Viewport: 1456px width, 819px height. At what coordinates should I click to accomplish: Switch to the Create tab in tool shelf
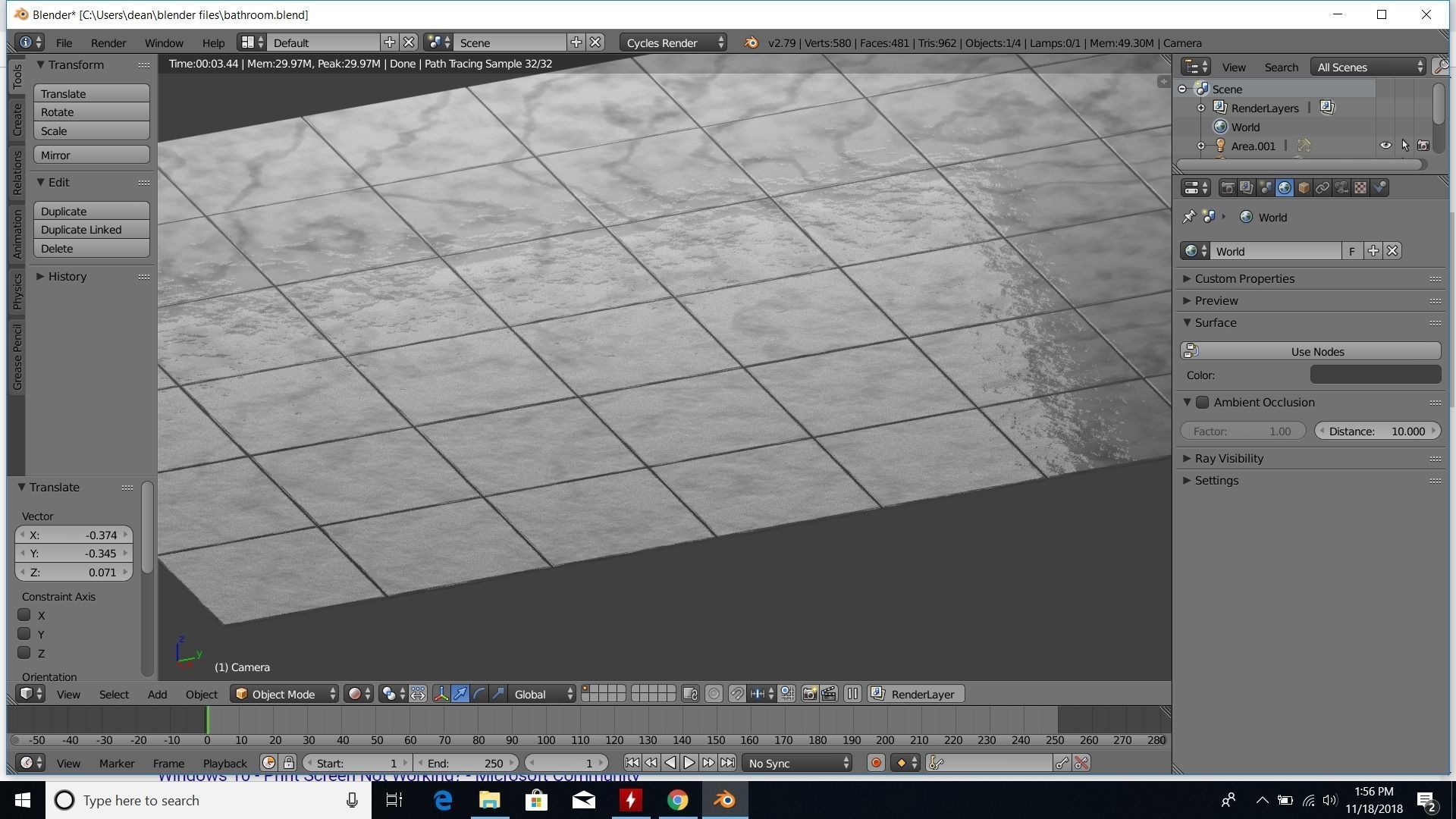point(17,120)
